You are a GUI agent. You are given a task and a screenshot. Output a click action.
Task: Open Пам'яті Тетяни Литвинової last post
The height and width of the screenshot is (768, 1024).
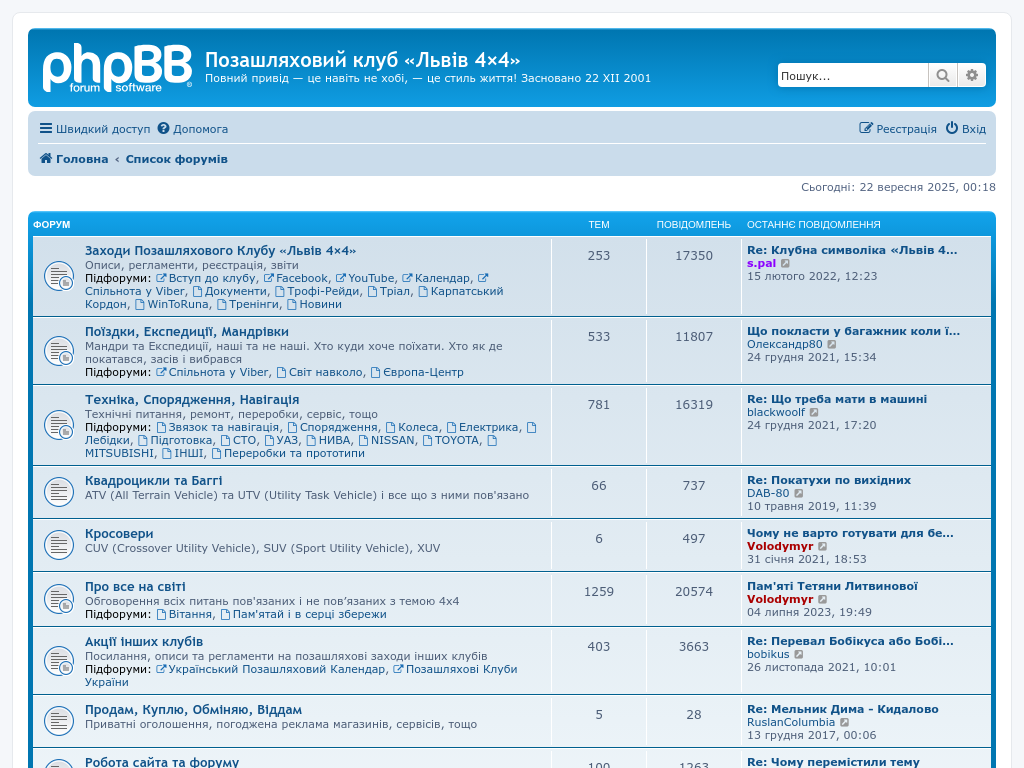(x=831, y=586)
